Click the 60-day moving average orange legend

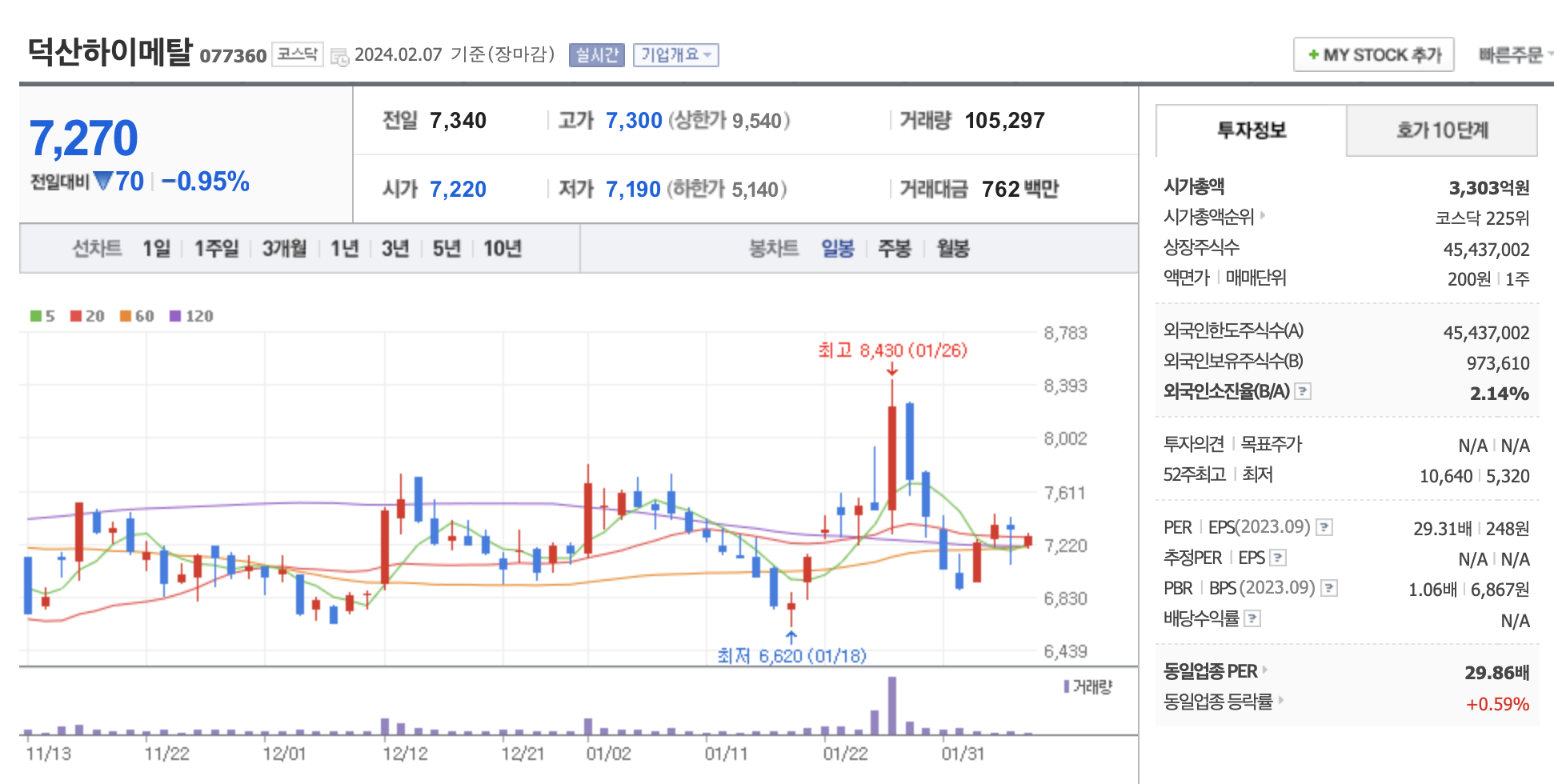click(137, 316)
